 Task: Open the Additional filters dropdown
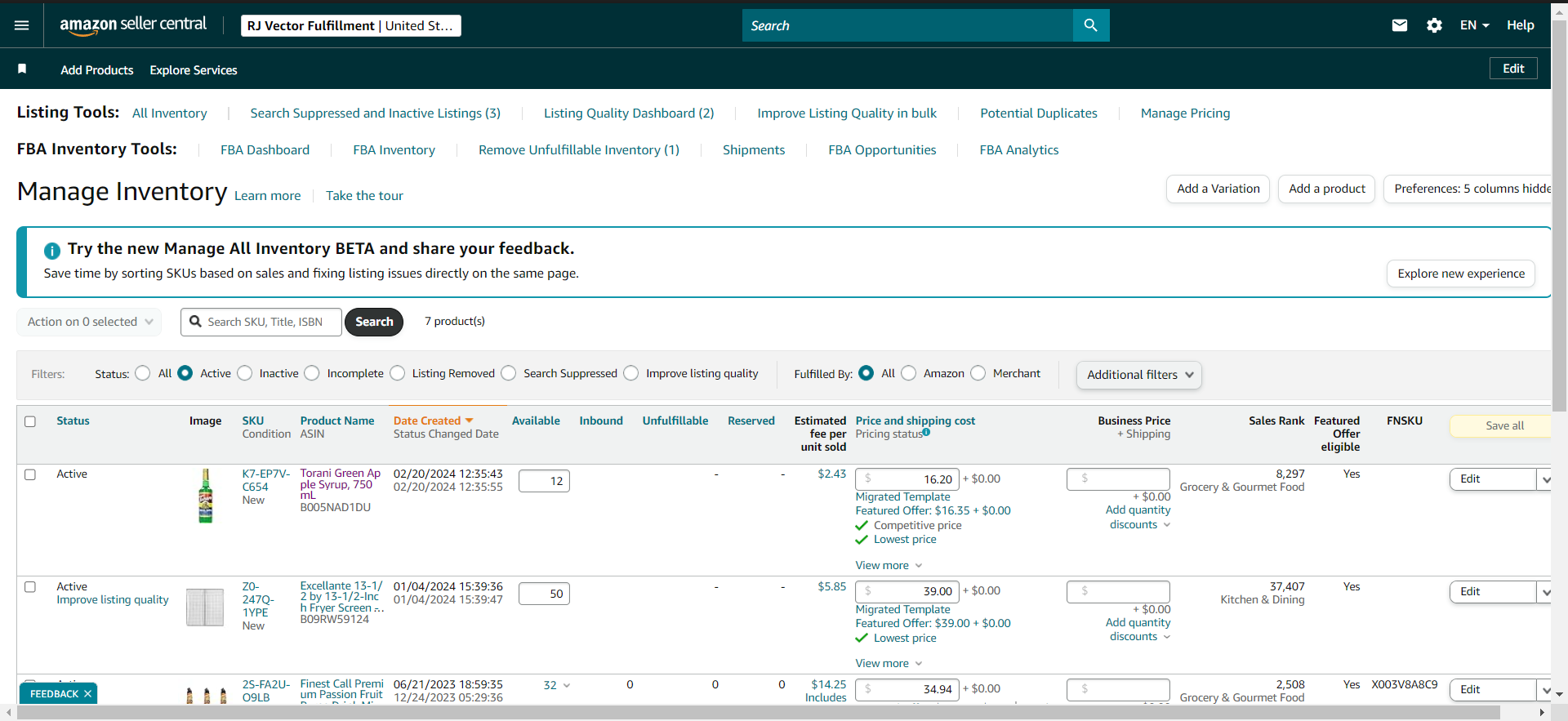(1139, 375)
